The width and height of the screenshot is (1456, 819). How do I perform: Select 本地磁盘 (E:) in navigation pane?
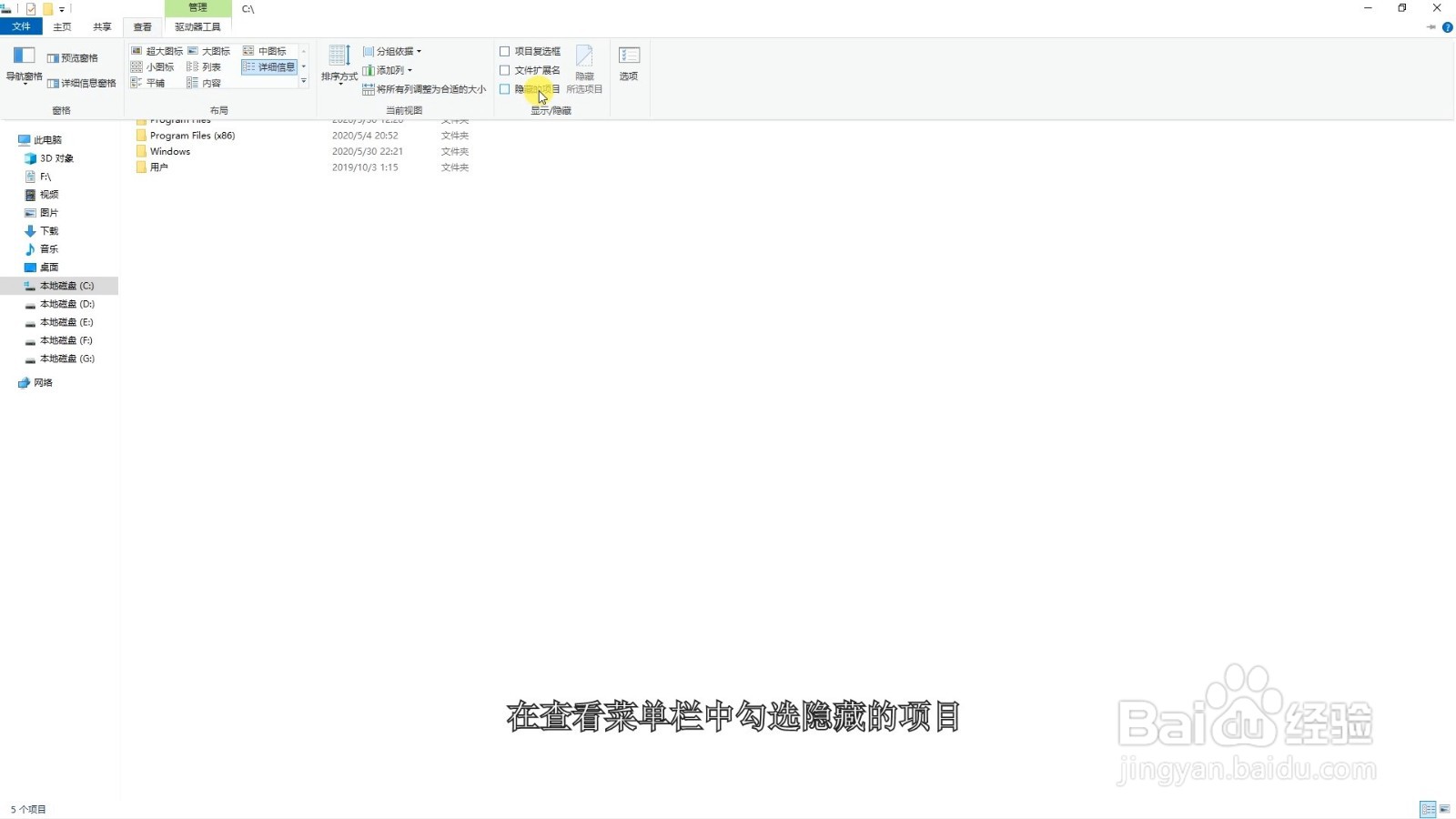pyautogui.click(x=59, y=322)
